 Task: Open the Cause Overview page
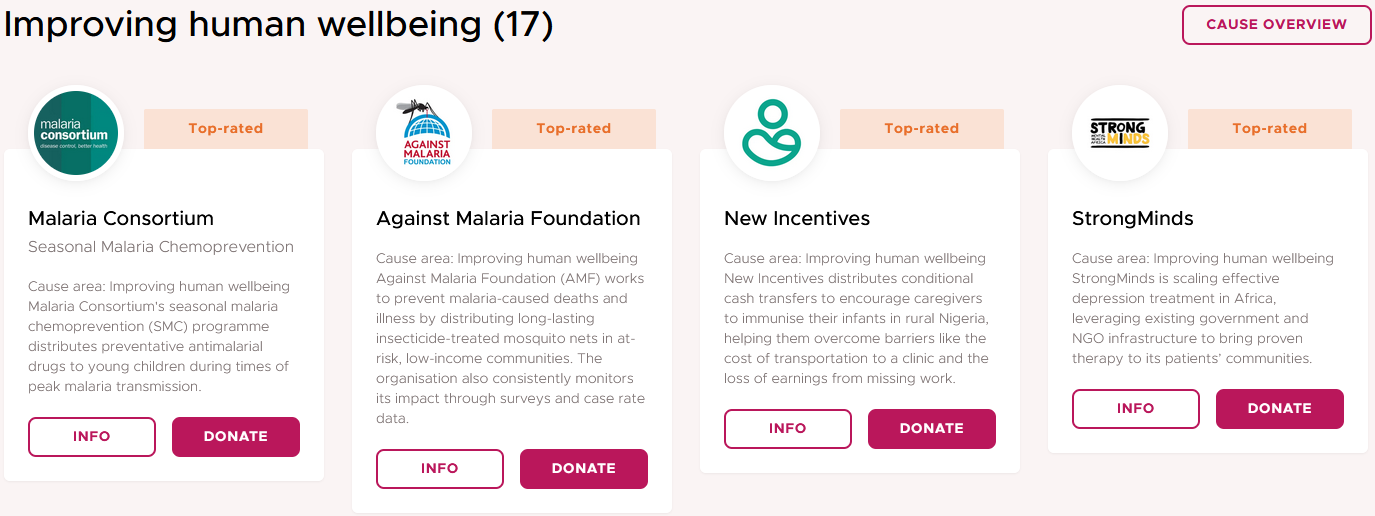(1276, 25)
